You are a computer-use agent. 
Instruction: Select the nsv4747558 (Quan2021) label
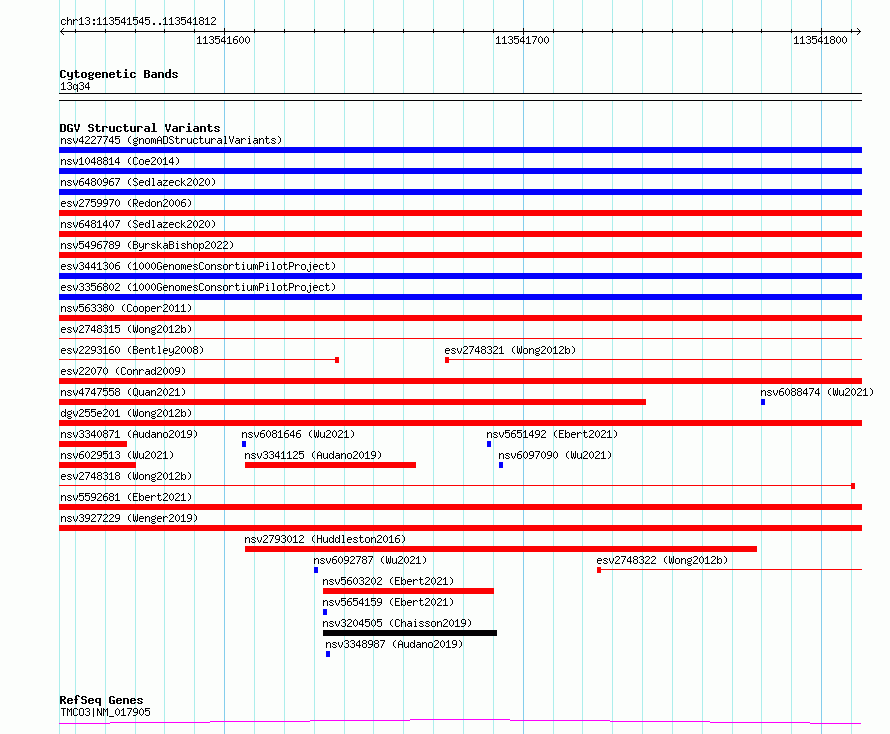[123, 392]
